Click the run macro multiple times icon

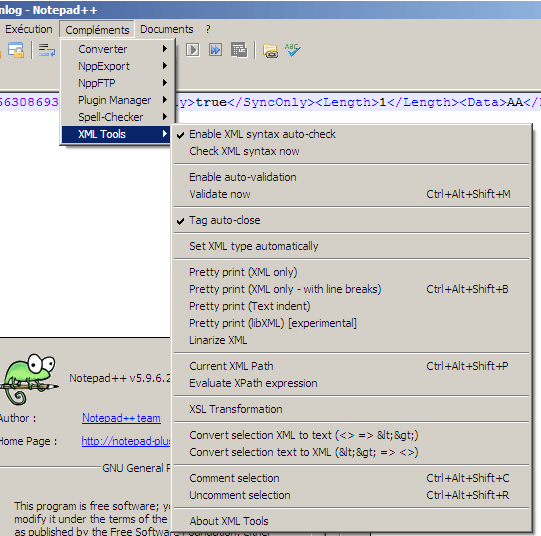(215, 50)
